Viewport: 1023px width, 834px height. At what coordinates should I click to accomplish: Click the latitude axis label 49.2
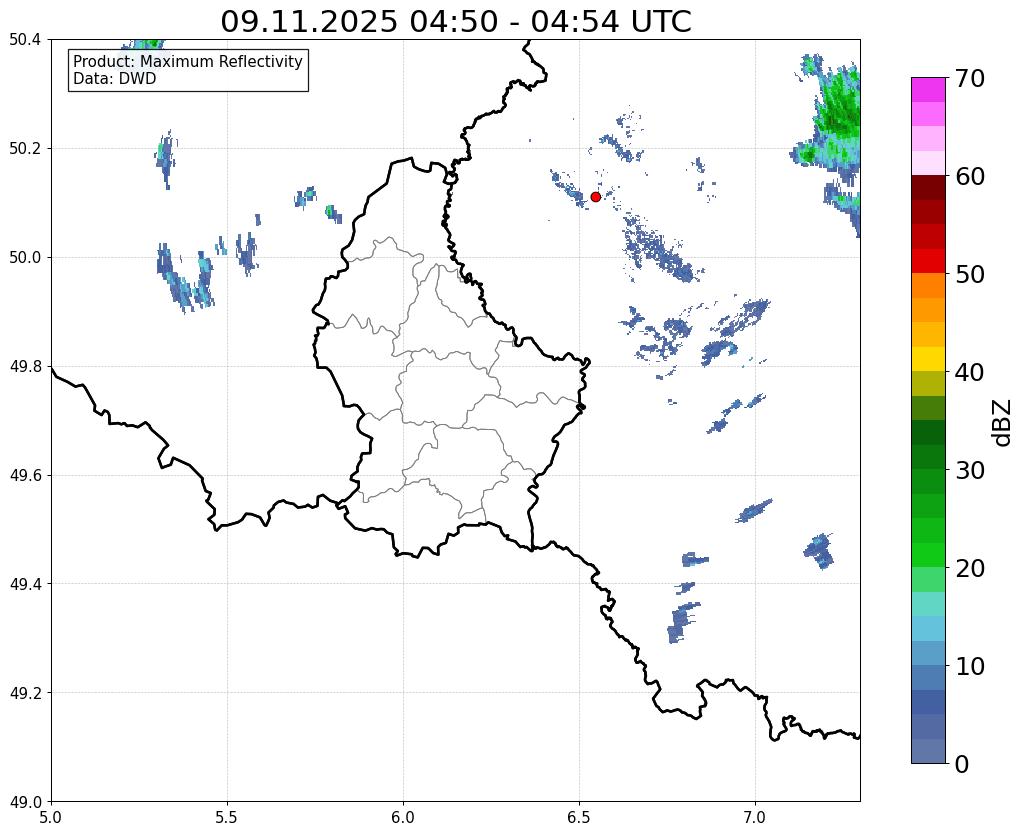coord(25,693)
